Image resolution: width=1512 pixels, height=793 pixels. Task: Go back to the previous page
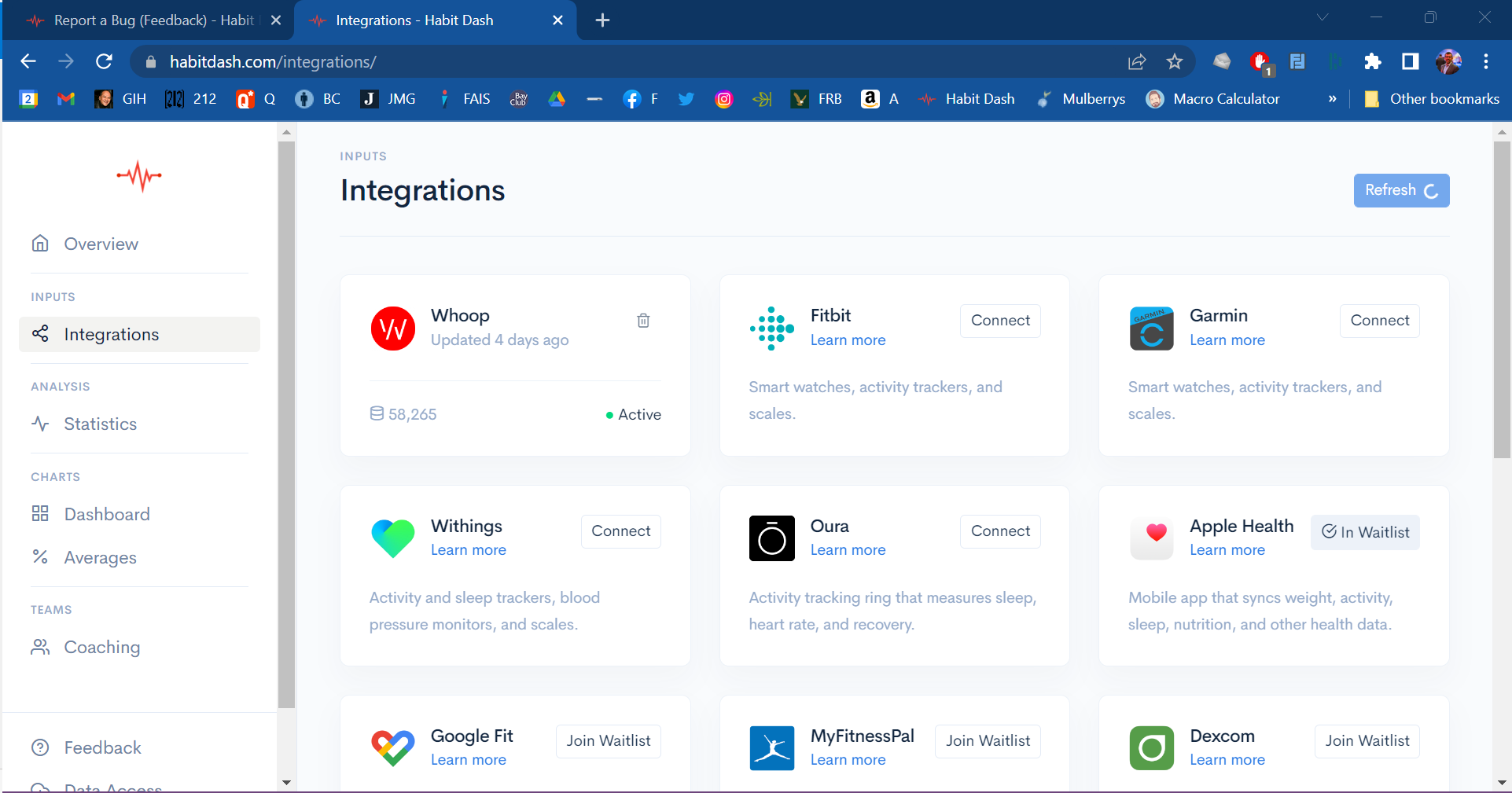coord(28,61)
